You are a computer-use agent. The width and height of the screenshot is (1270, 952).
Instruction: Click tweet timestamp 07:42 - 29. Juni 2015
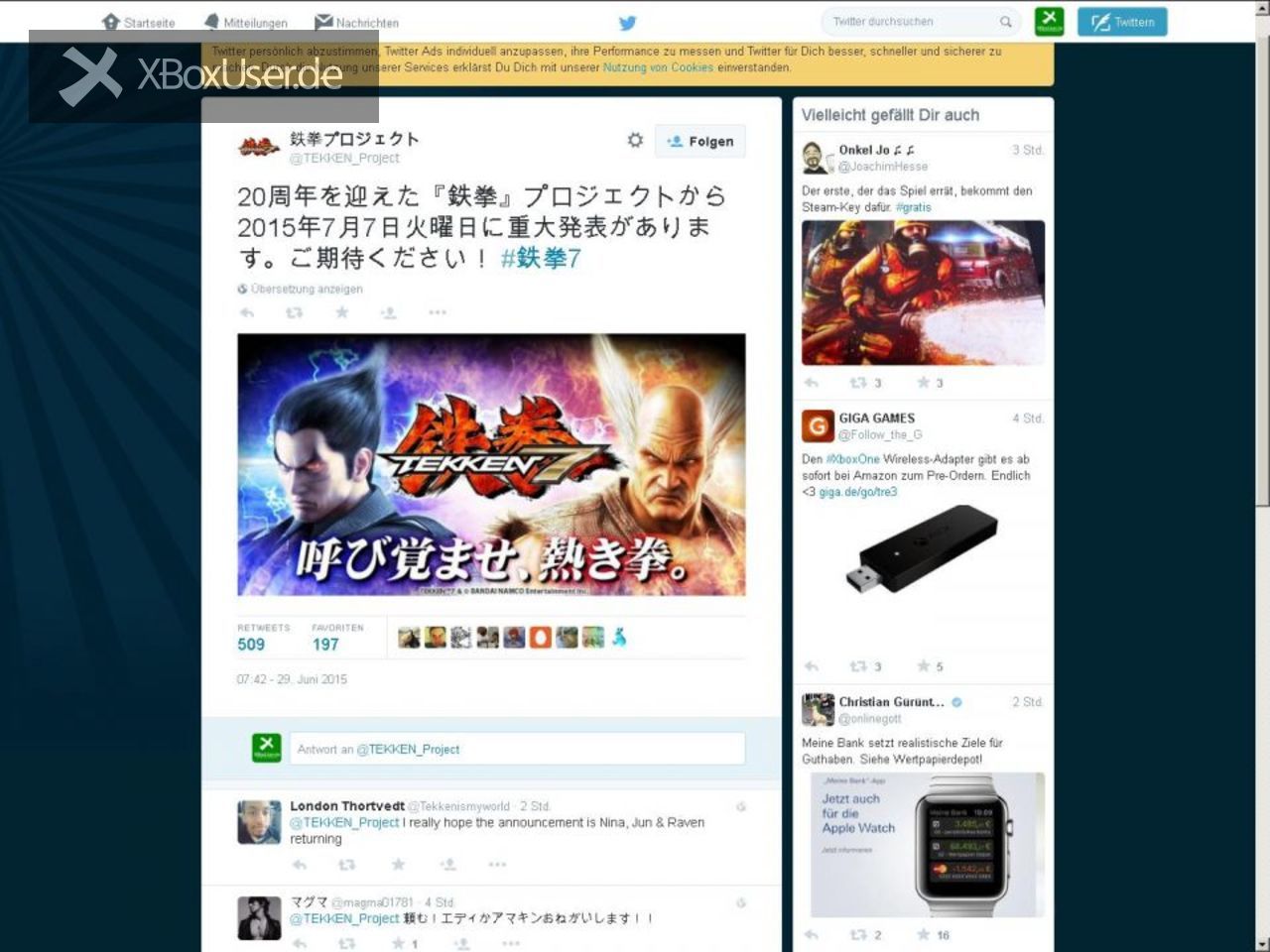pos(292,679)
